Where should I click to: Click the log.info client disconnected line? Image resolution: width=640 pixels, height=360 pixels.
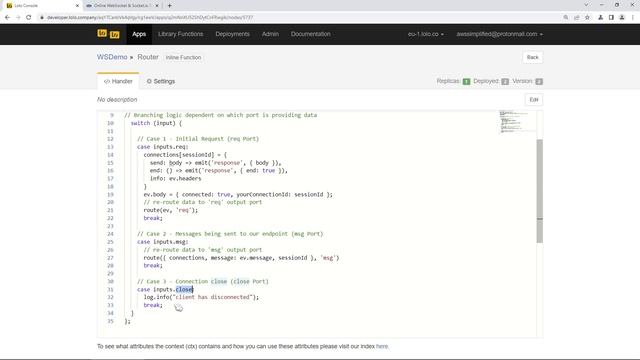tap(201, 297)
